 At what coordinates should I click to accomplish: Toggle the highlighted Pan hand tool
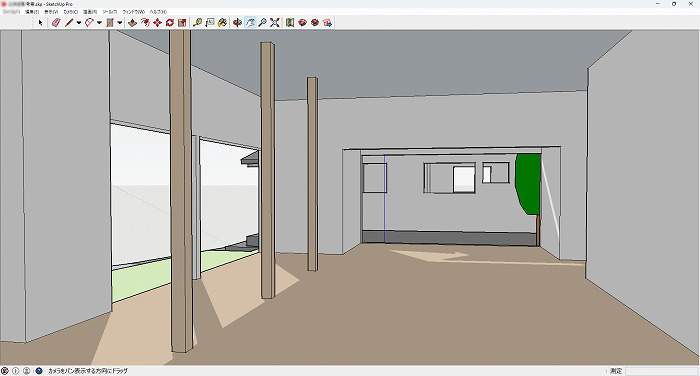(250, 22)
